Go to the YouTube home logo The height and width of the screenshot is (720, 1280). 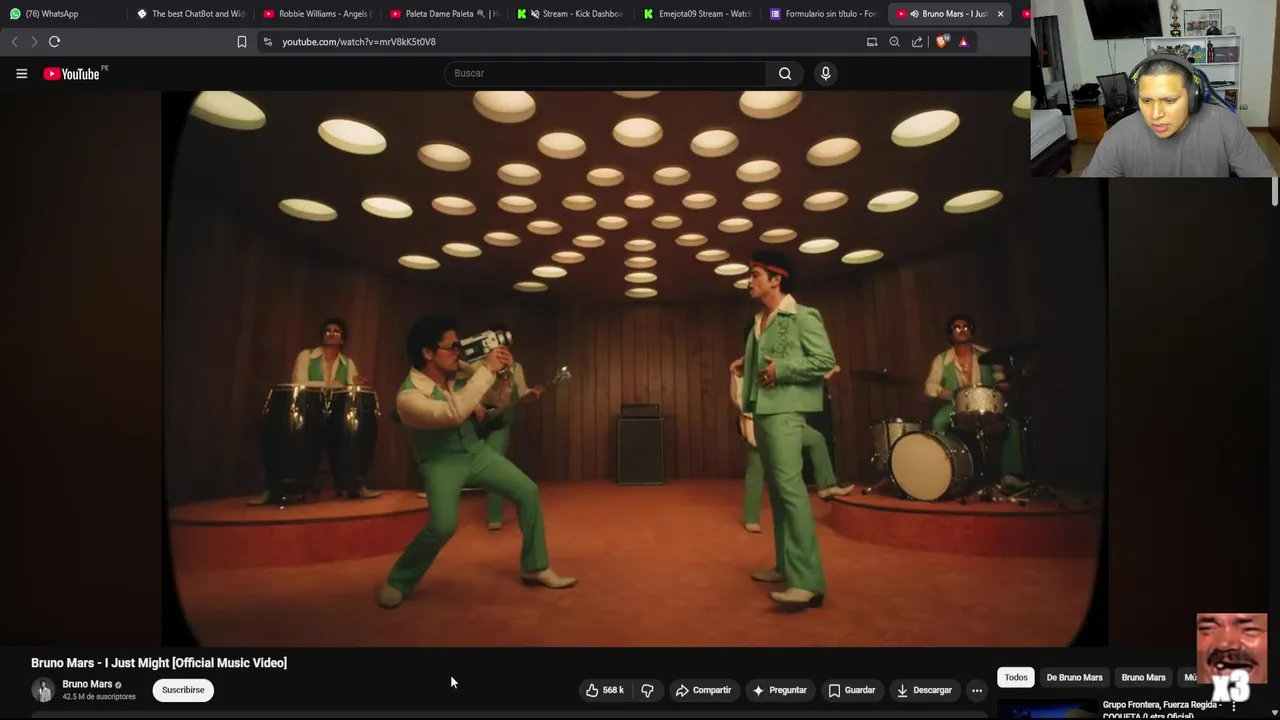pyautogui.click(x=72, y=73)
